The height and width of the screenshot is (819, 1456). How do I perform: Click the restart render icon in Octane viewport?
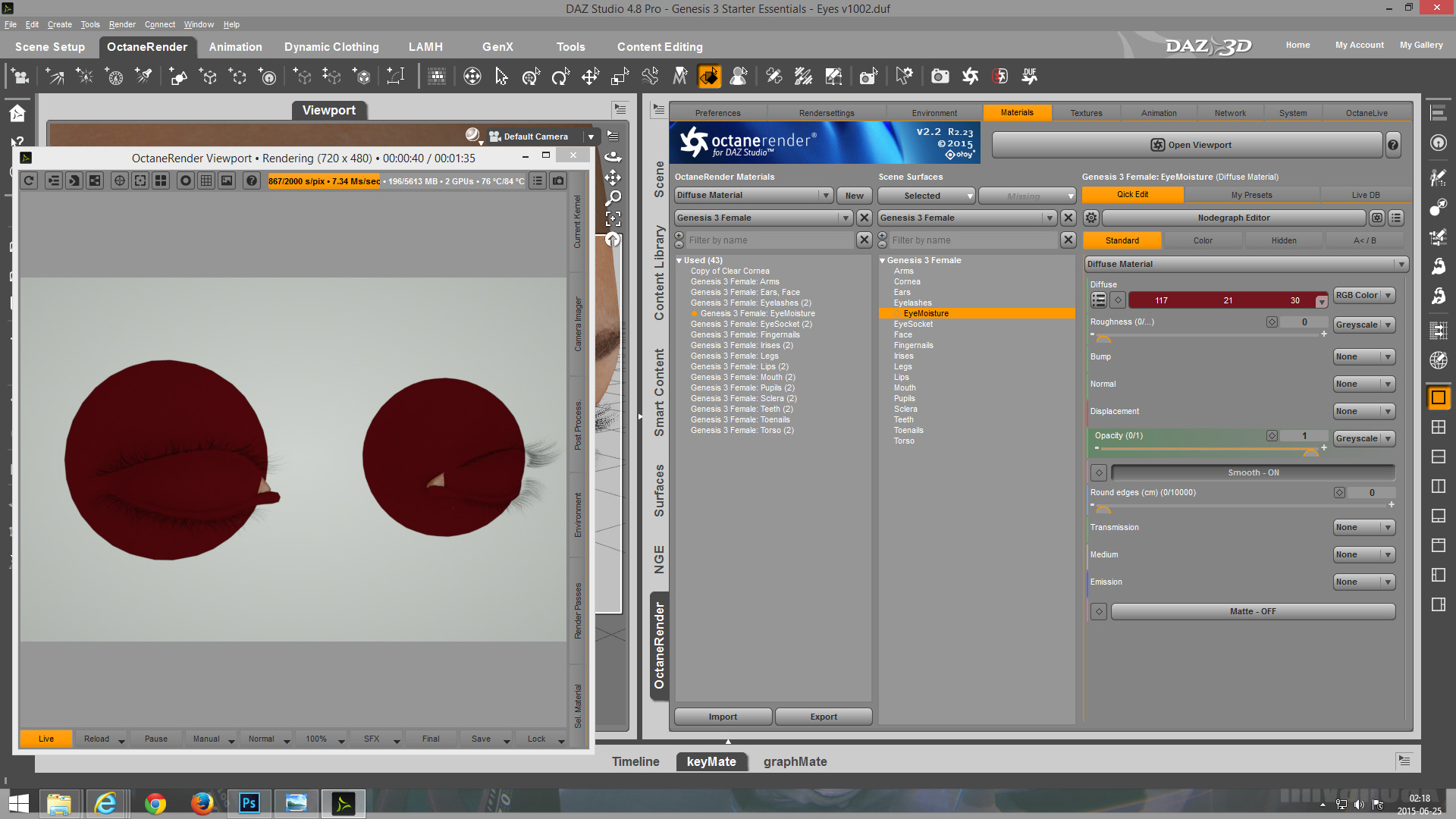click(x=29, y=180)
